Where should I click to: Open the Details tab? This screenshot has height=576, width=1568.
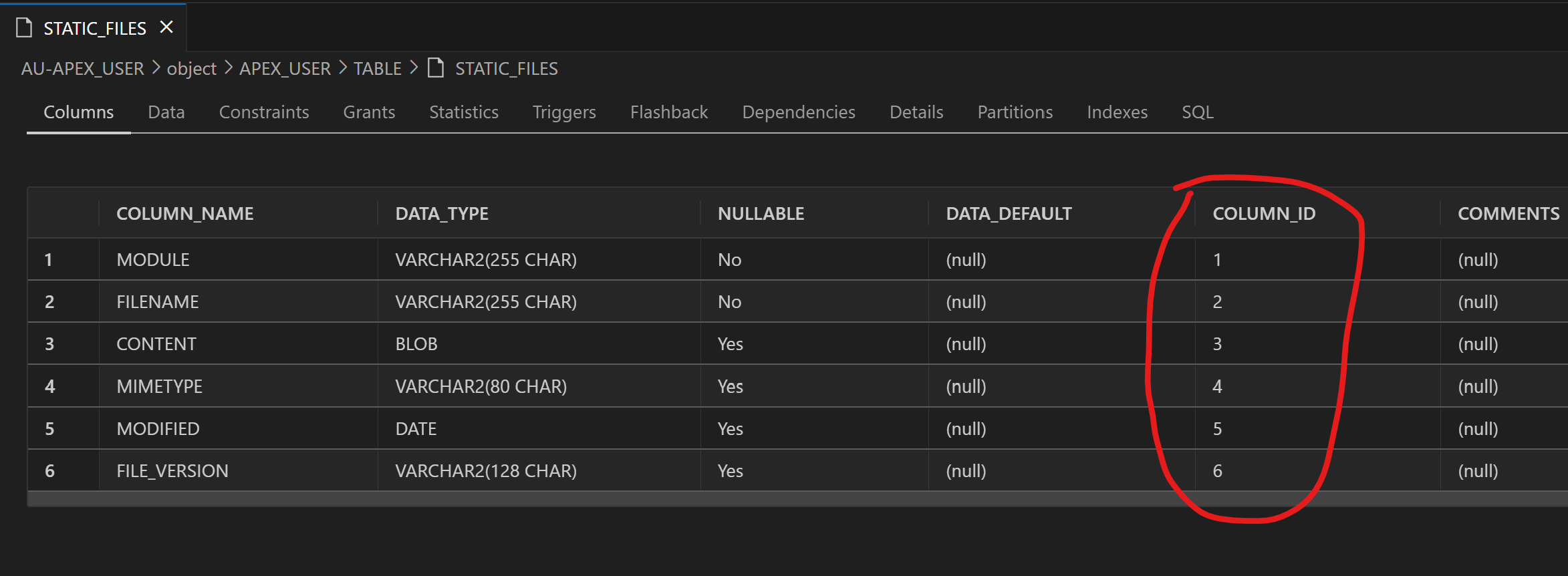point(916,112)
